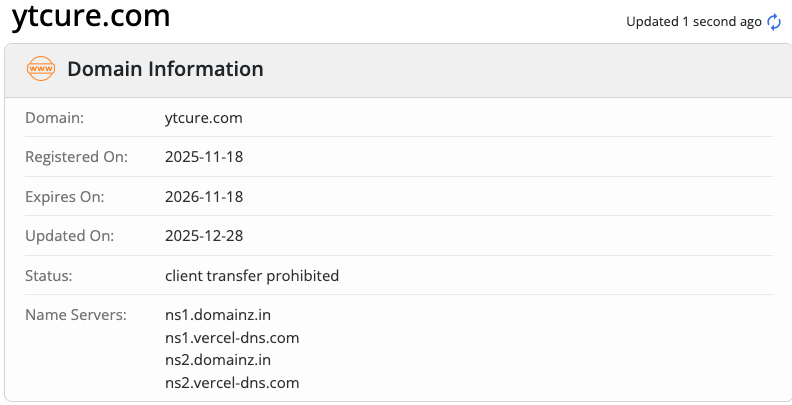Click the 'client transfer prohibited' status

tap(252, 275)
